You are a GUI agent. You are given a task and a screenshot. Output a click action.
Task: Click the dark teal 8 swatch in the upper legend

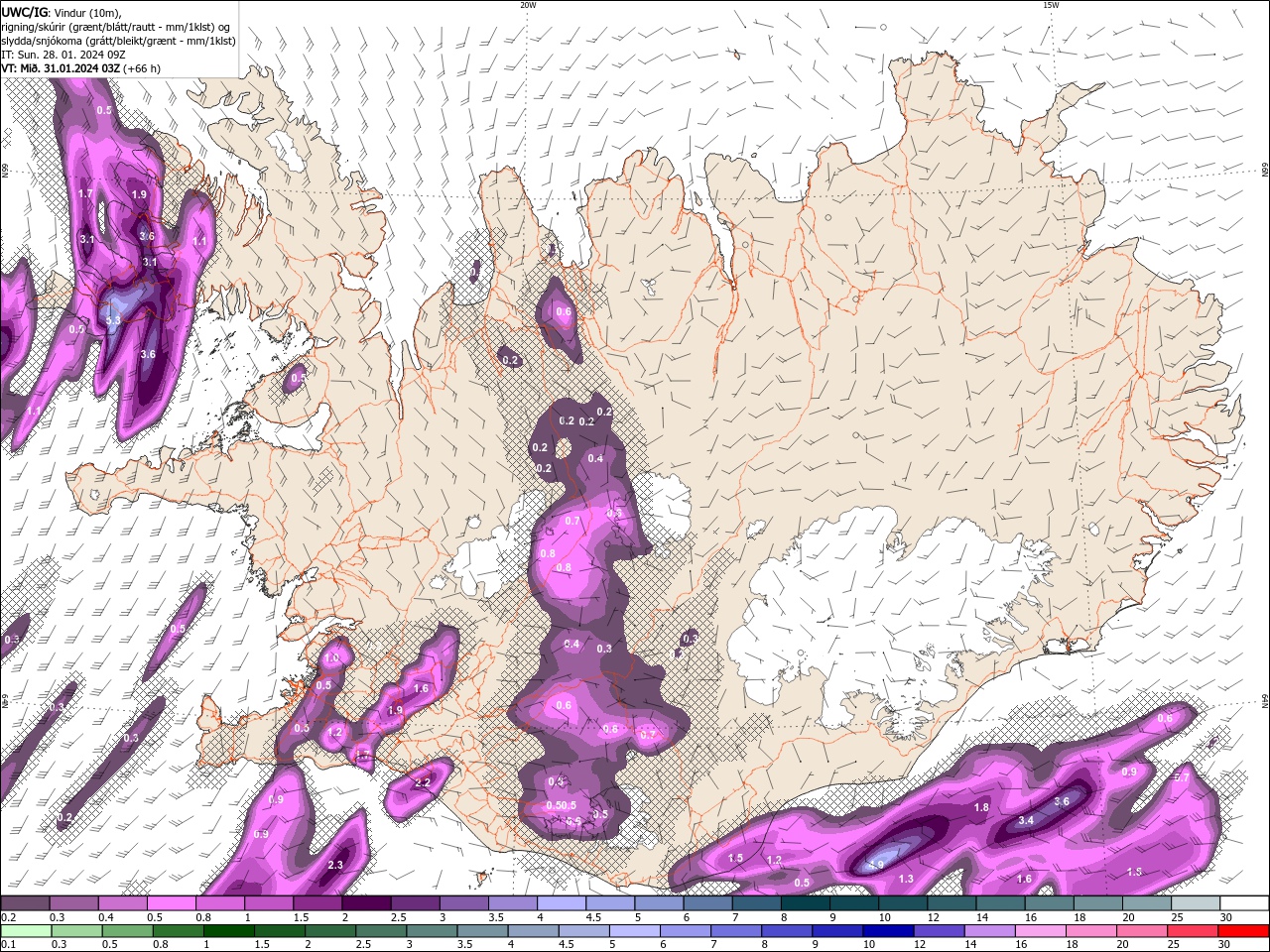pyautogui.click(x=805, y=903)
